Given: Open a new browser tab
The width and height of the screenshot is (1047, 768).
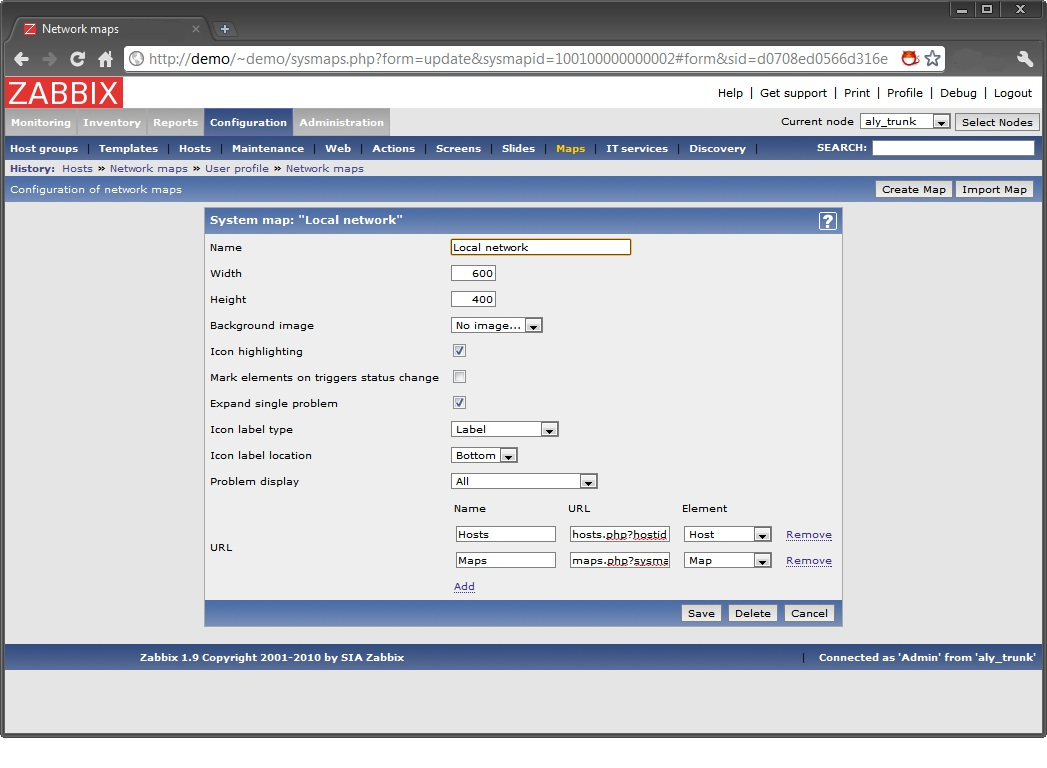Looking at the screenshot, I should pyautogui.click(x=225, y=29).
